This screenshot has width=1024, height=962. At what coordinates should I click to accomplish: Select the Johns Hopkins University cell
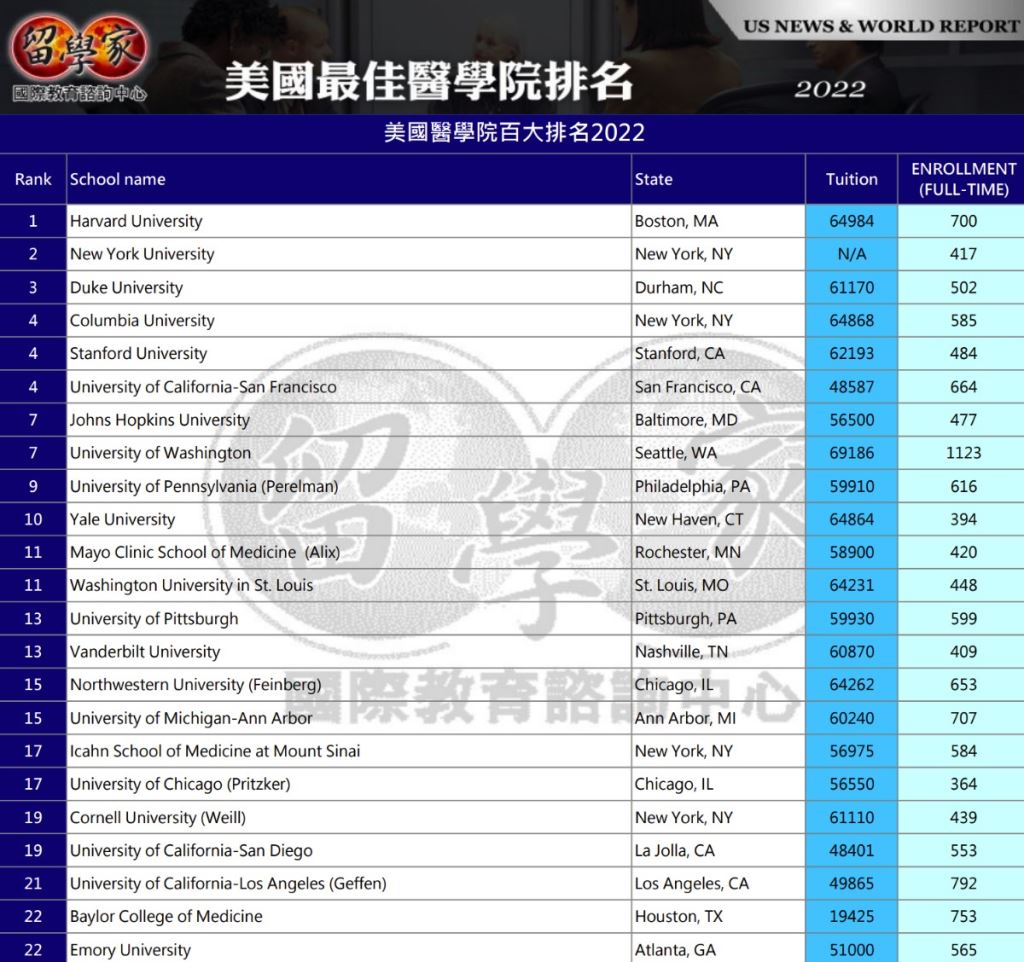(349, 420)
